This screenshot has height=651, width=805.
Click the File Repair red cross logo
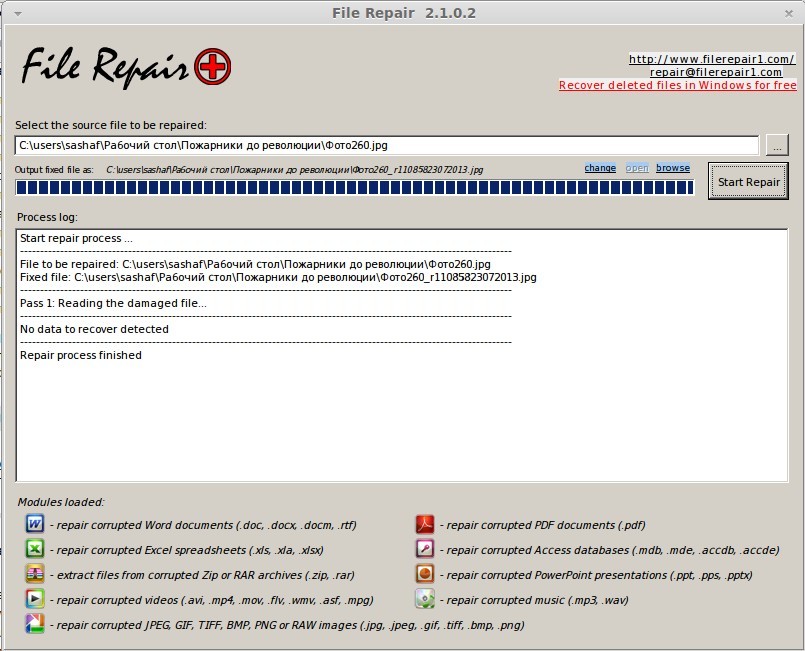pos(213,67)
